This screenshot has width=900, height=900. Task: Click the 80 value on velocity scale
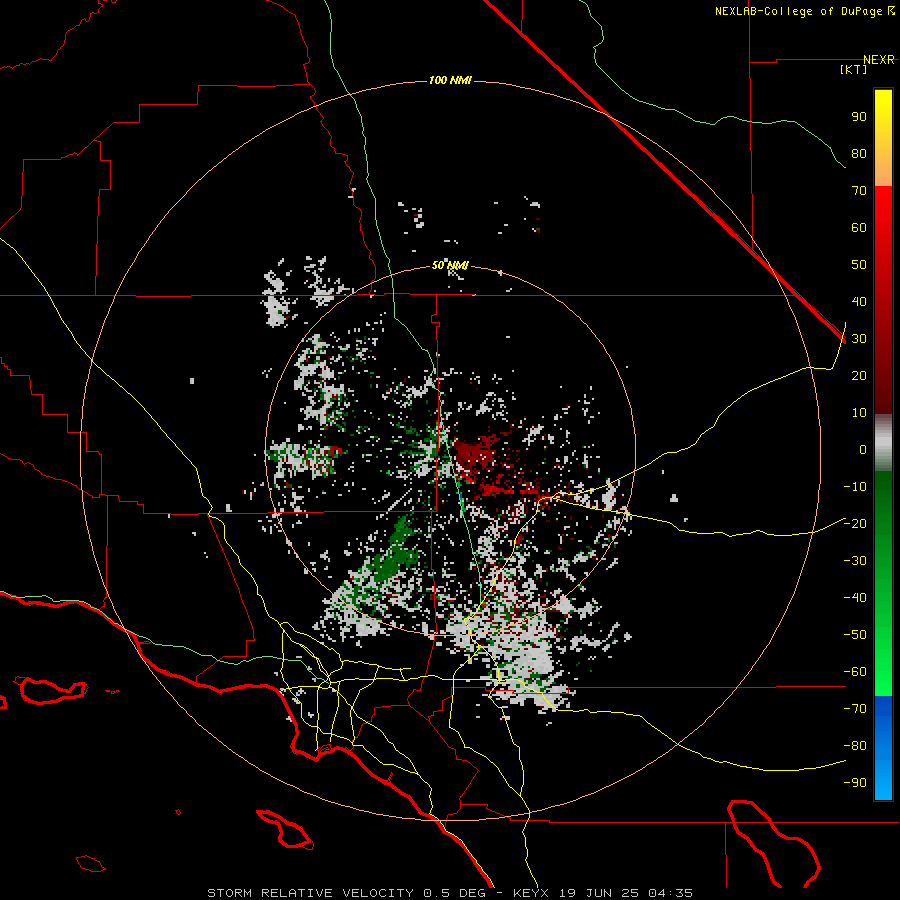click(x=859, y=153)
